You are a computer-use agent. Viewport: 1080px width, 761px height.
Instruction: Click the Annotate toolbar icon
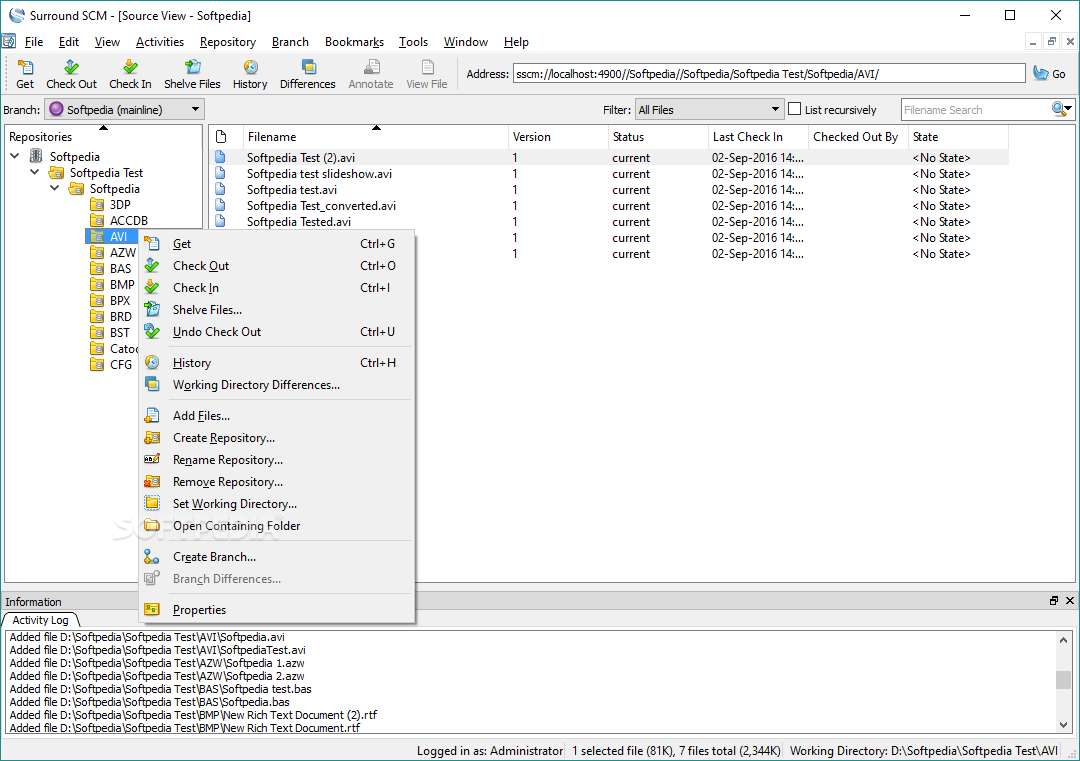371,74
